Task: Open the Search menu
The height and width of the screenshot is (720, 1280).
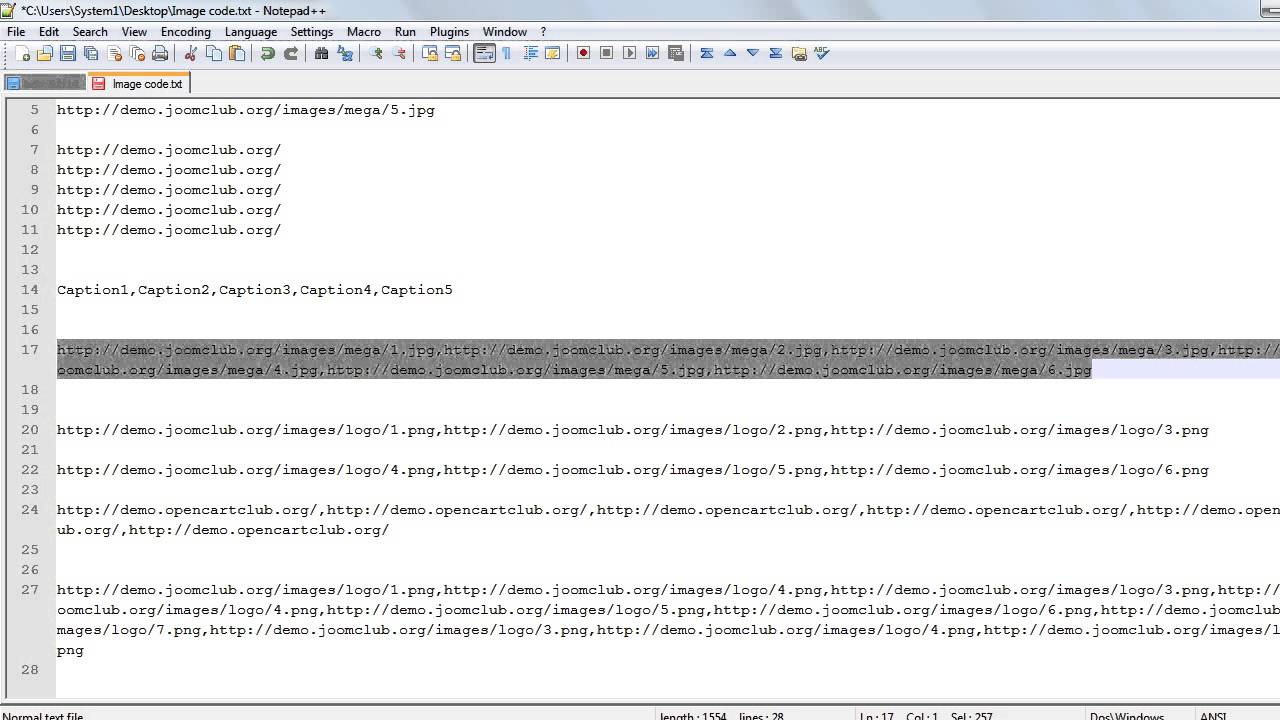Action: tap(90, 32)
